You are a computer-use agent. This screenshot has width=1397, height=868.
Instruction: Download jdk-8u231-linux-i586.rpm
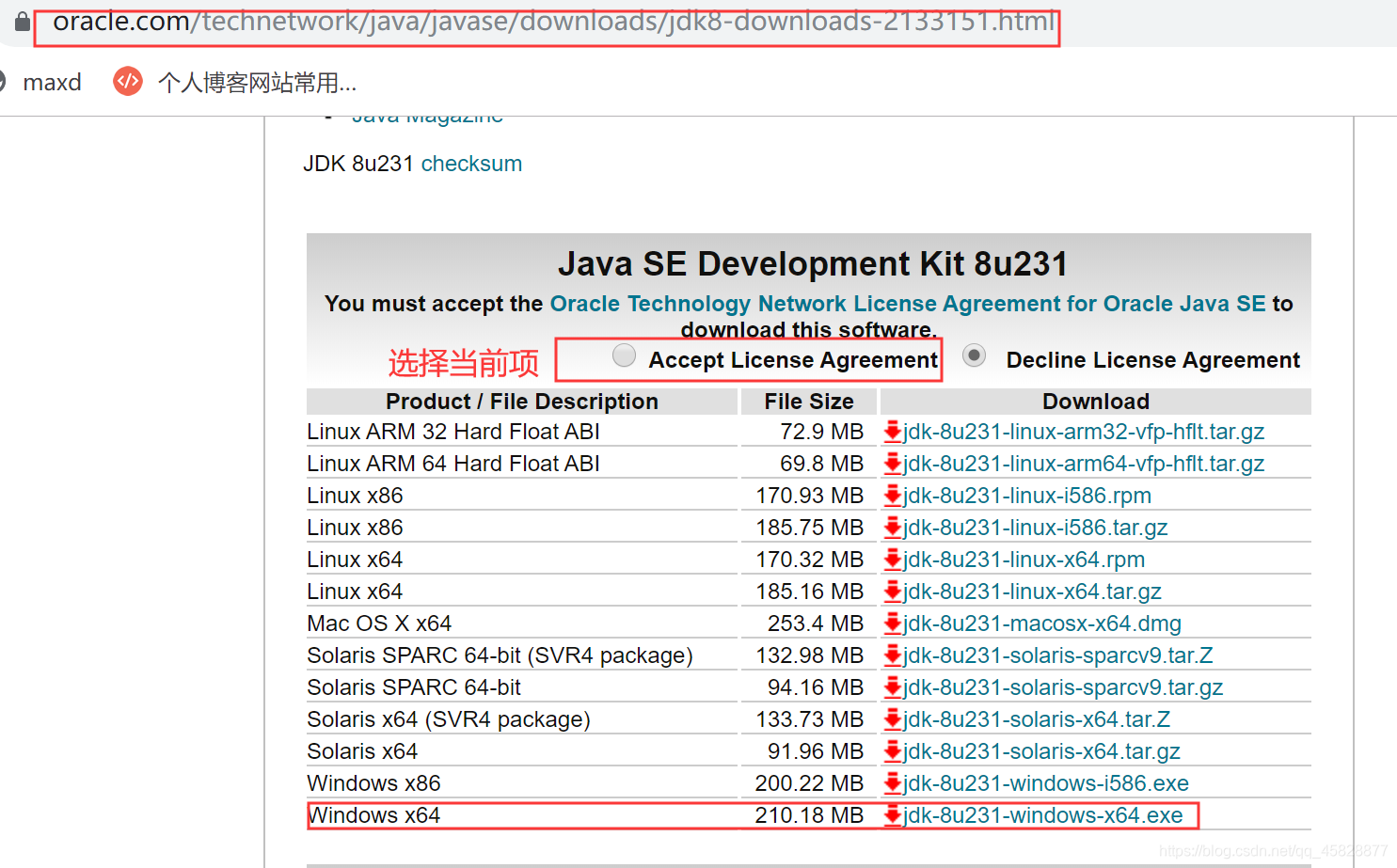coord(1027,496)
